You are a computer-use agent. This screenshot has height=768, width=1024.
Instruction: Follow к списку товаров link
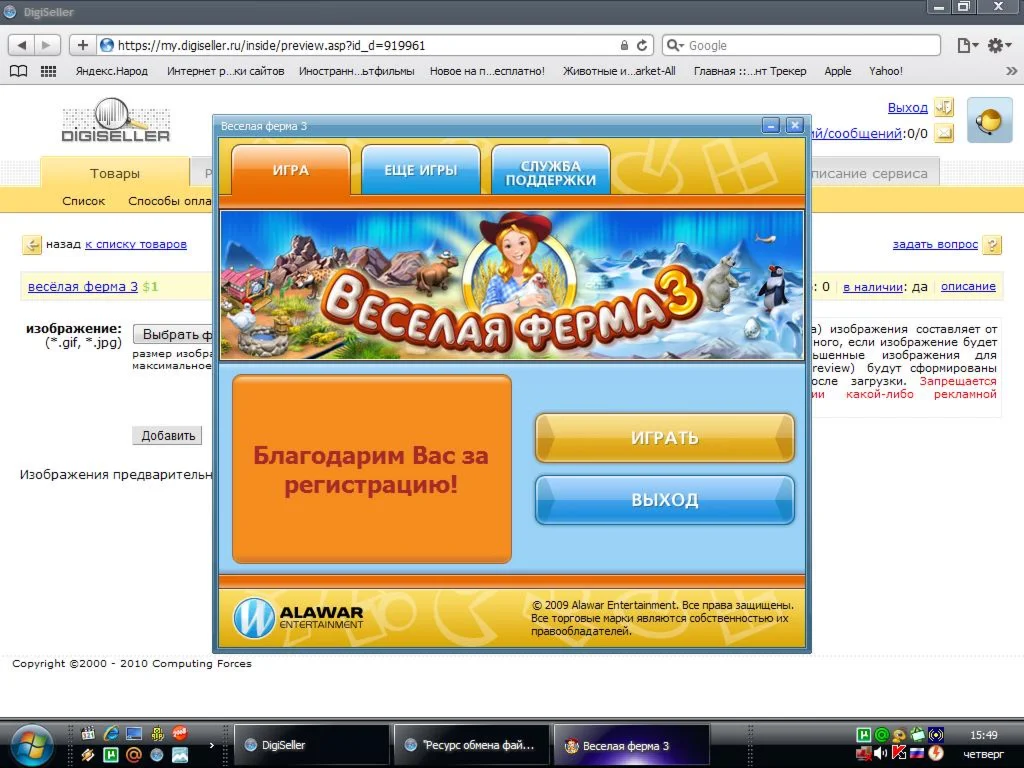point(136,244)
